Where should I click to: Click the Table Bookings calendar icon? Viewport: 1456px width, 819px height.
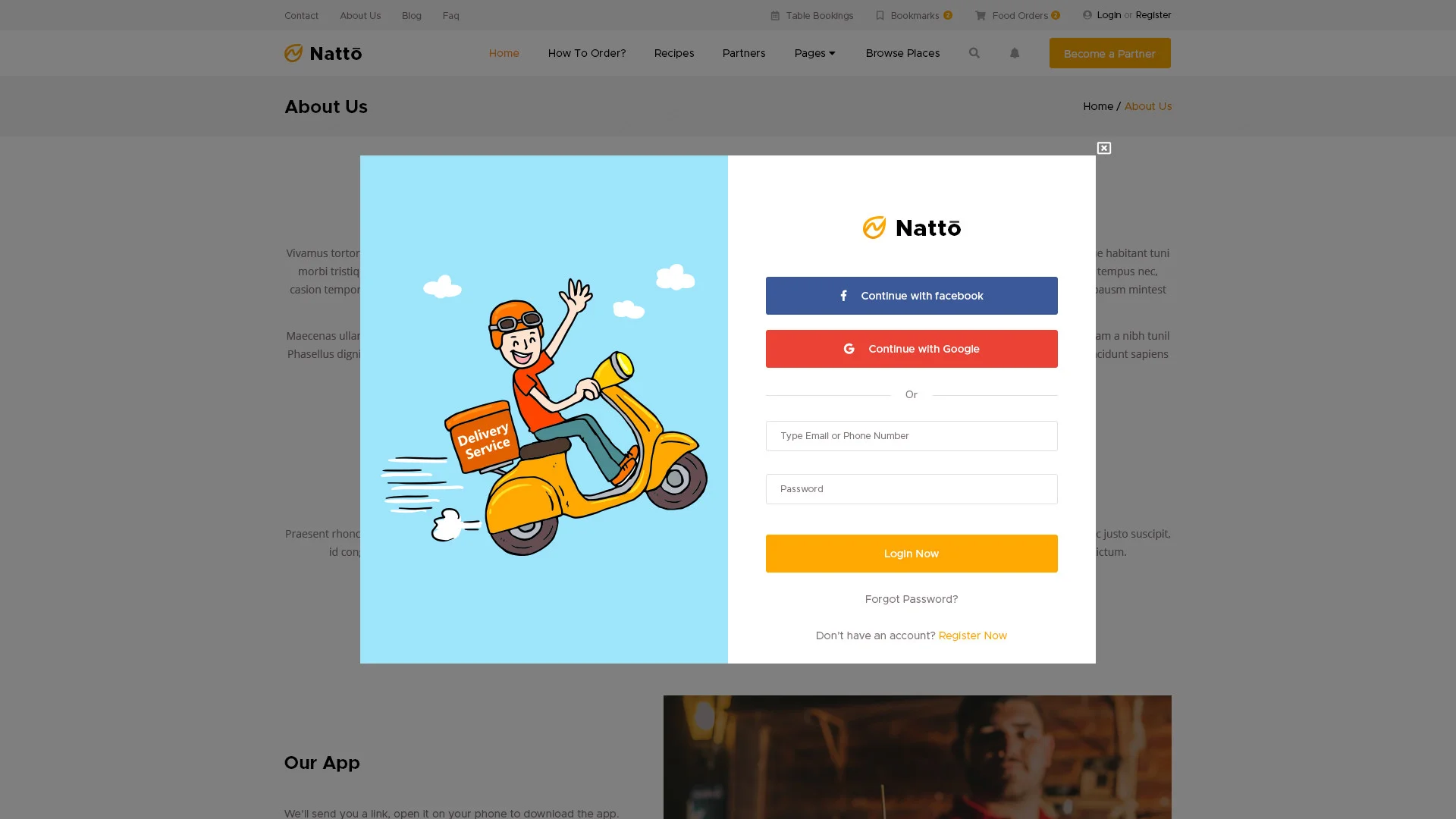[x=775, y=15]
